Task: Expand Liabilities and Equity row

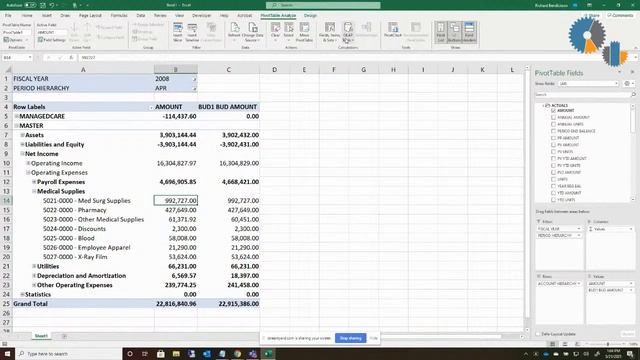Action: coord(22,144)
